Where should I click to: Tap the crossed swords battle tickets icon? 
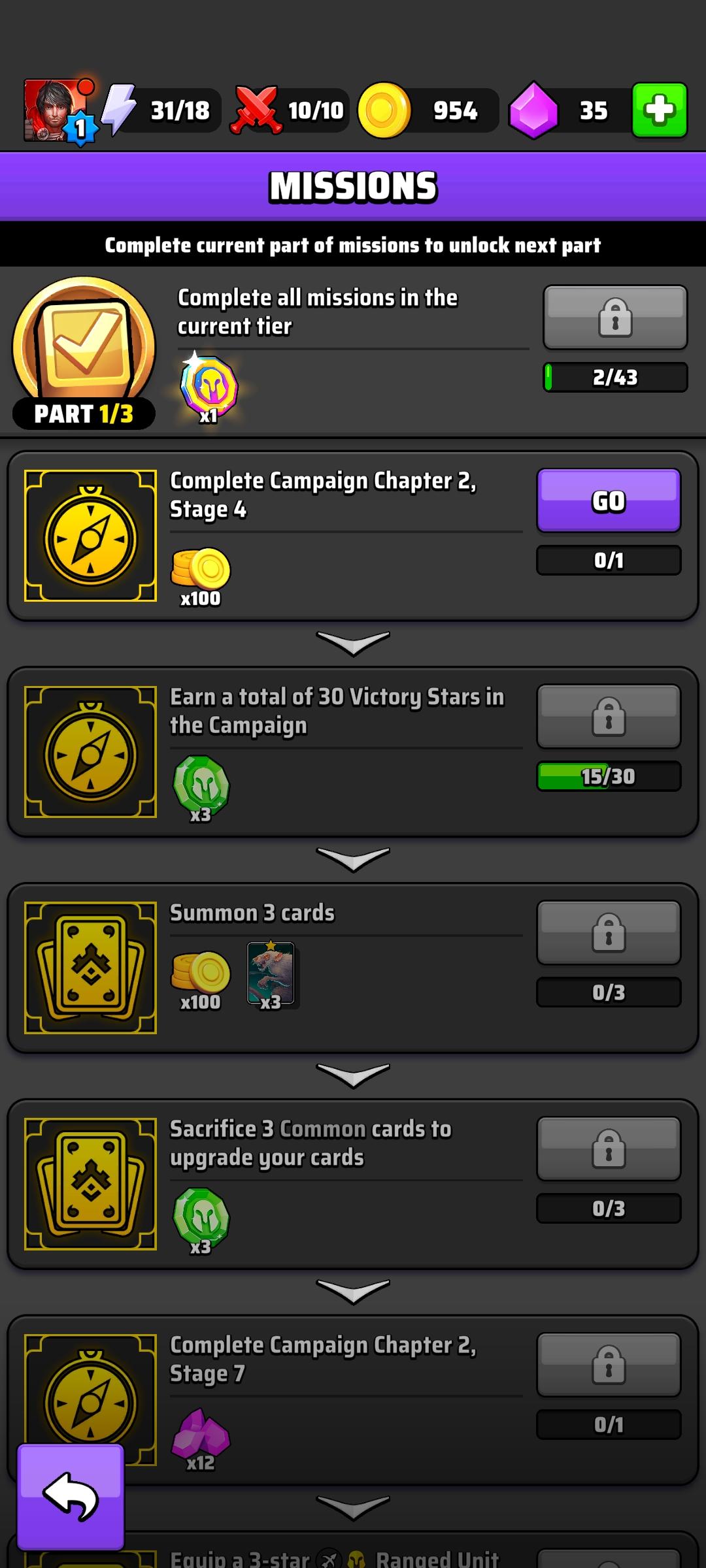256,110
